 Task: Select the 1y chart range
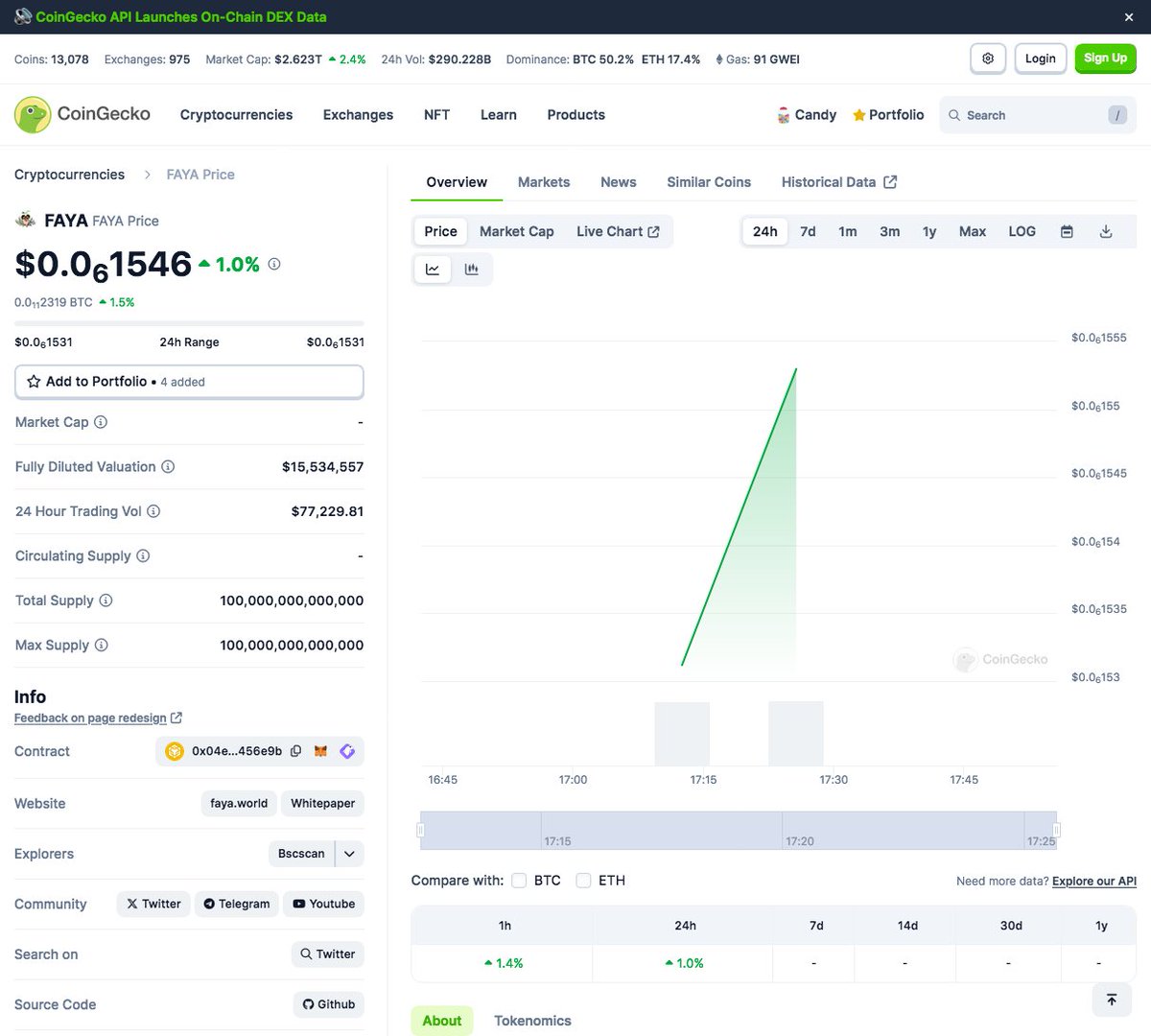(x=929, y=231)
